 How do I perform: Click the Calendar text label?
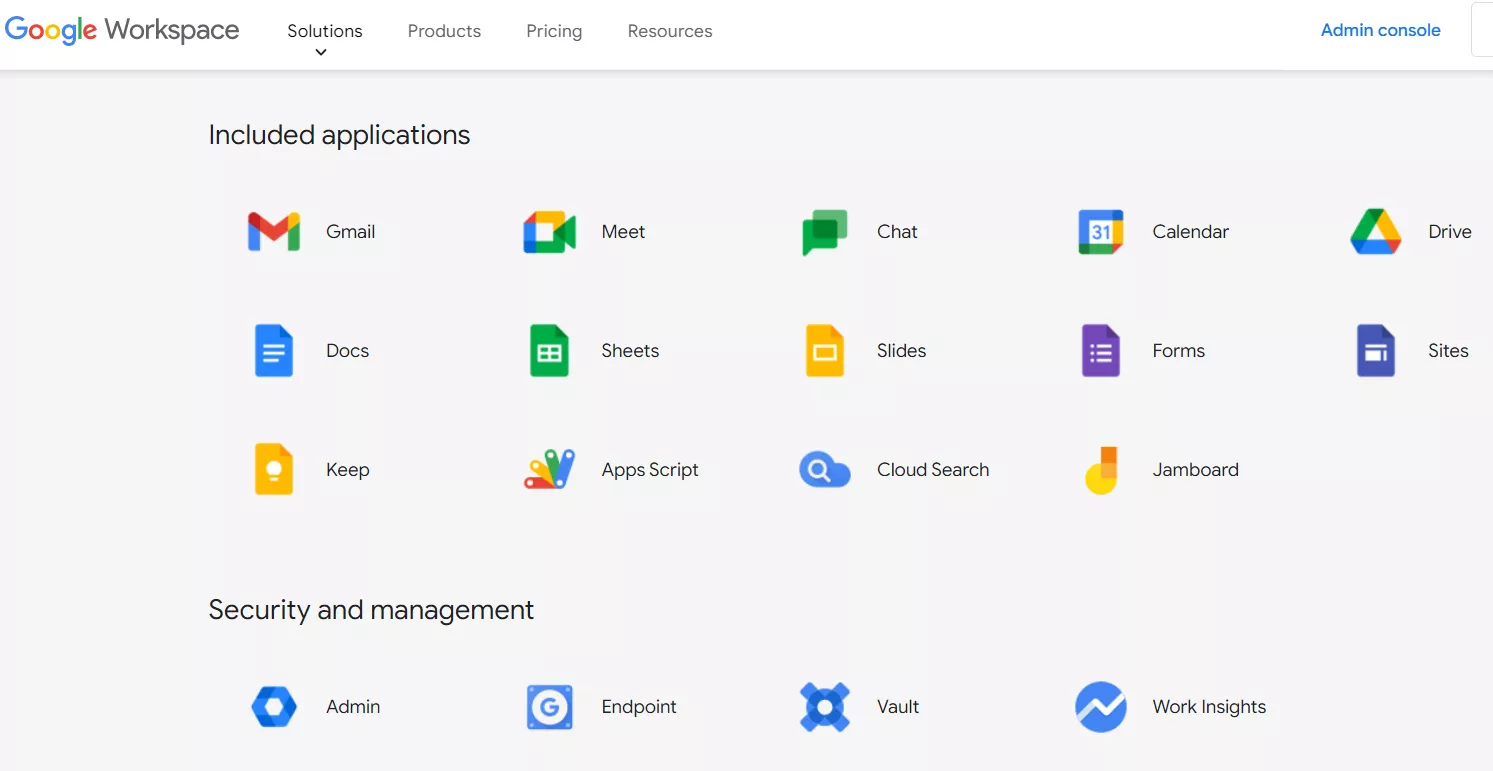point(1190,232)
